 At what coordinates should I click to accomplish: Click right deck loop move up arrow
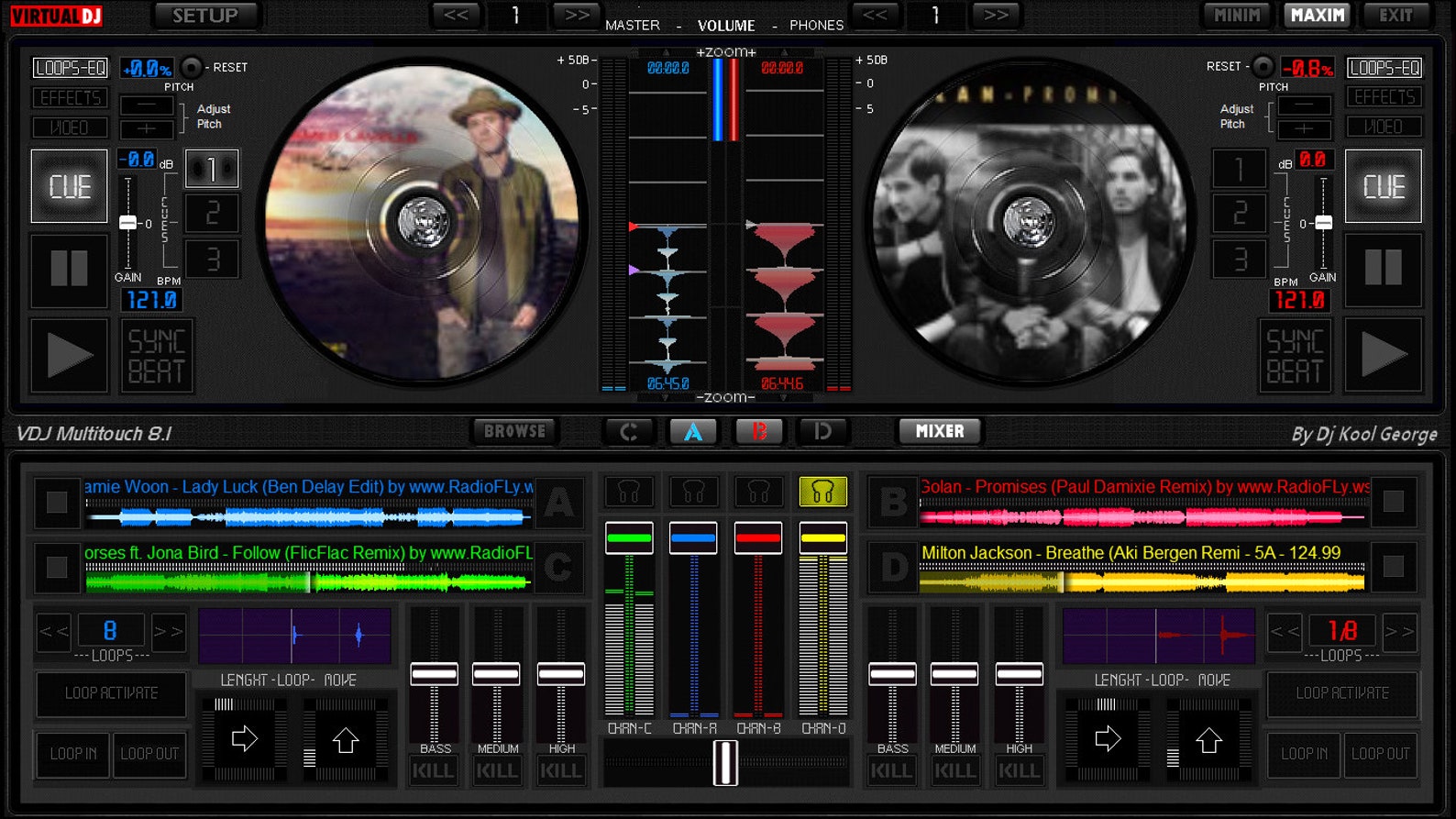pyautogui.click(x=1208, y=739)
